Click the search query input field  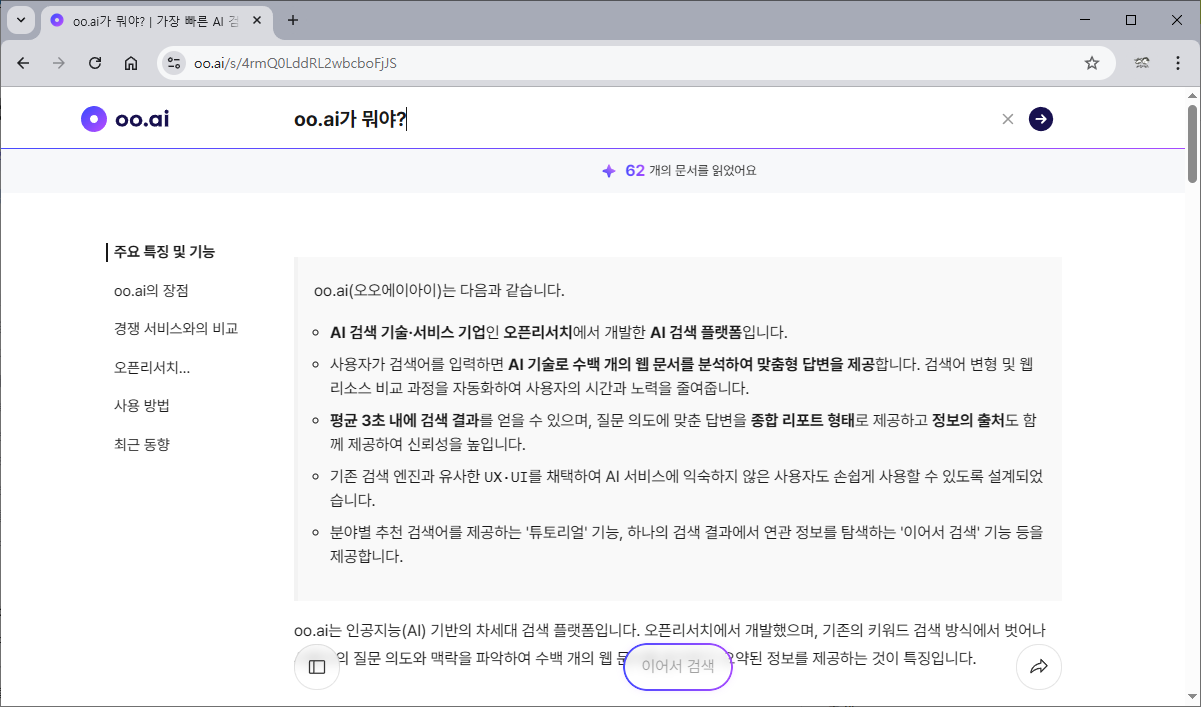coord(640,119)
